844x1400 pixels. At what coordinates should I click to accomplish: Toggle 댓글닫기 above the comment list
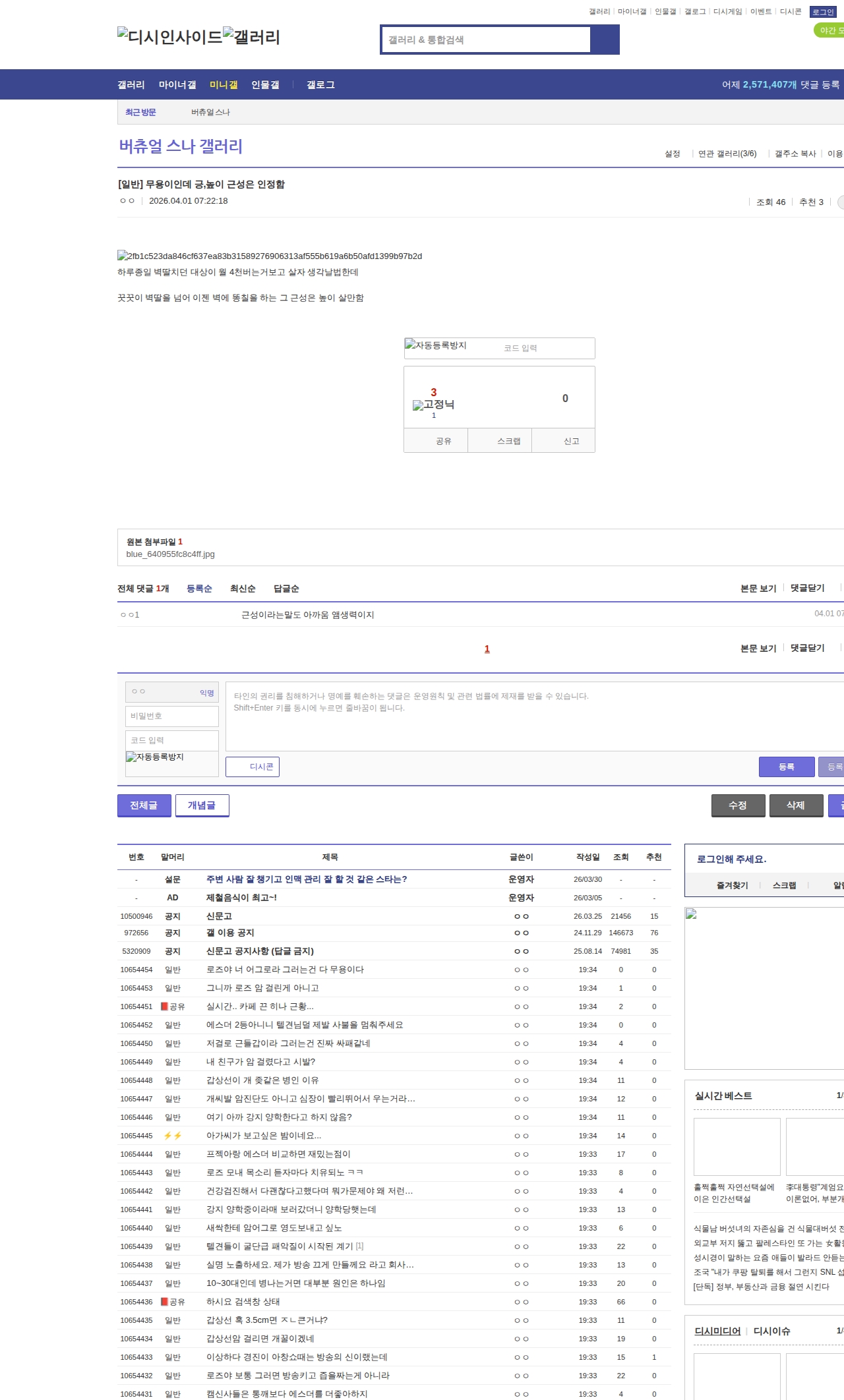click(x=807, y=588)
